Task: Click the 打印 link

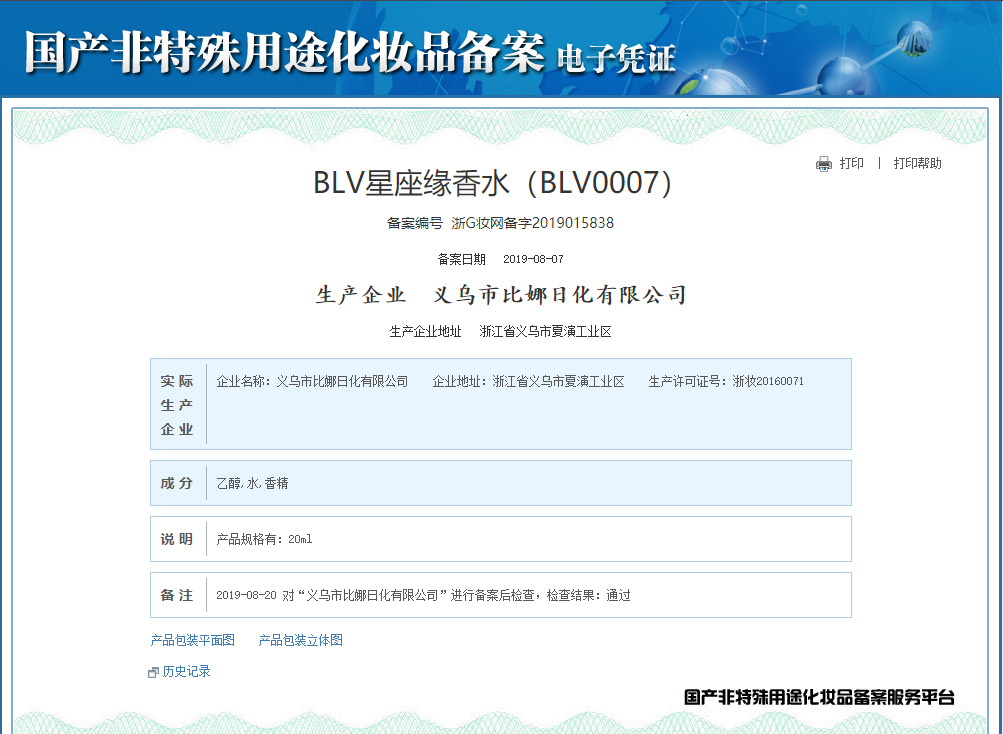Action: pos(851,163)
